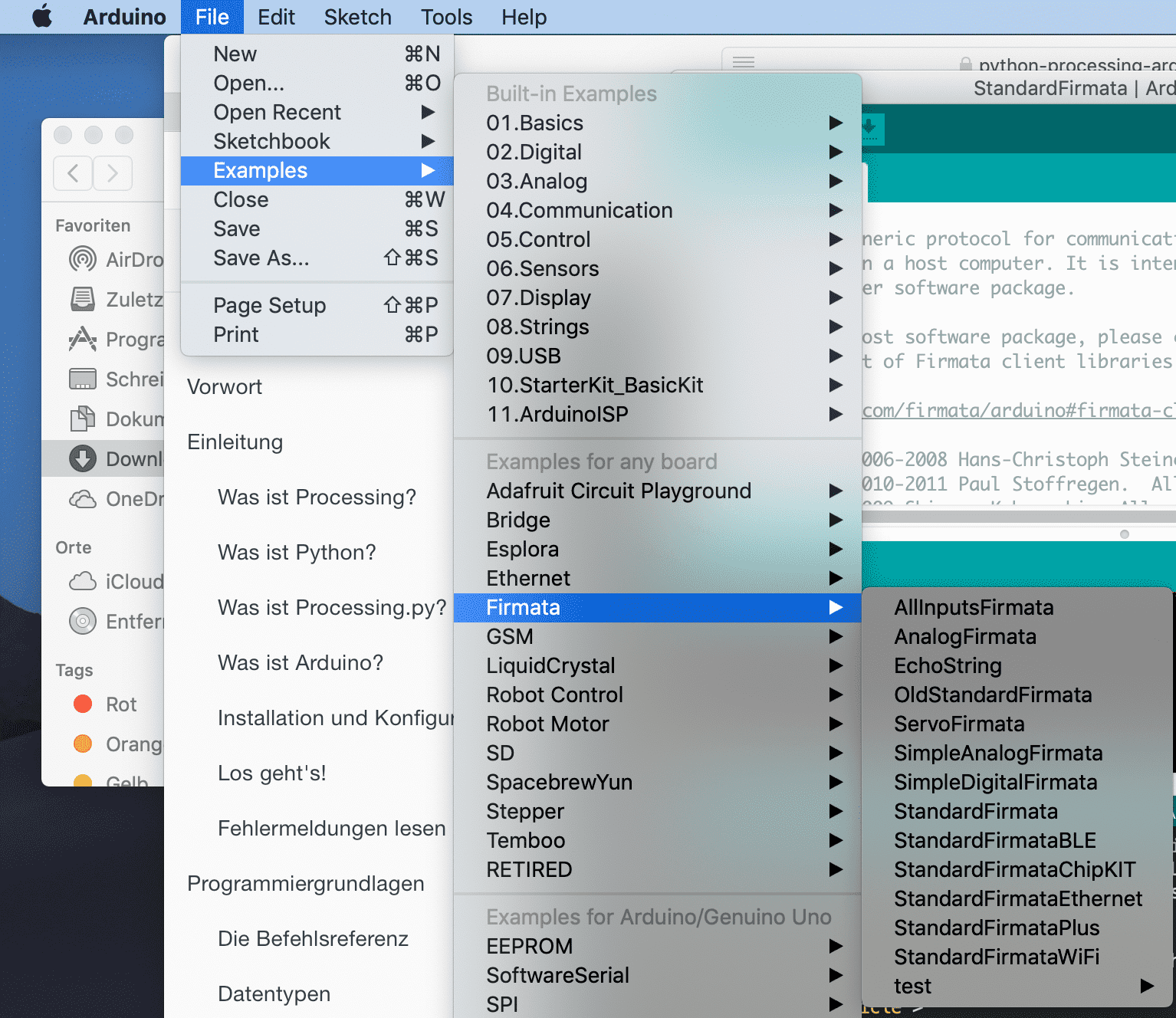The height and width of the screenshot is (1018, 1176).
Task: Select the red Rot tag dot
Action: (83, 704)
